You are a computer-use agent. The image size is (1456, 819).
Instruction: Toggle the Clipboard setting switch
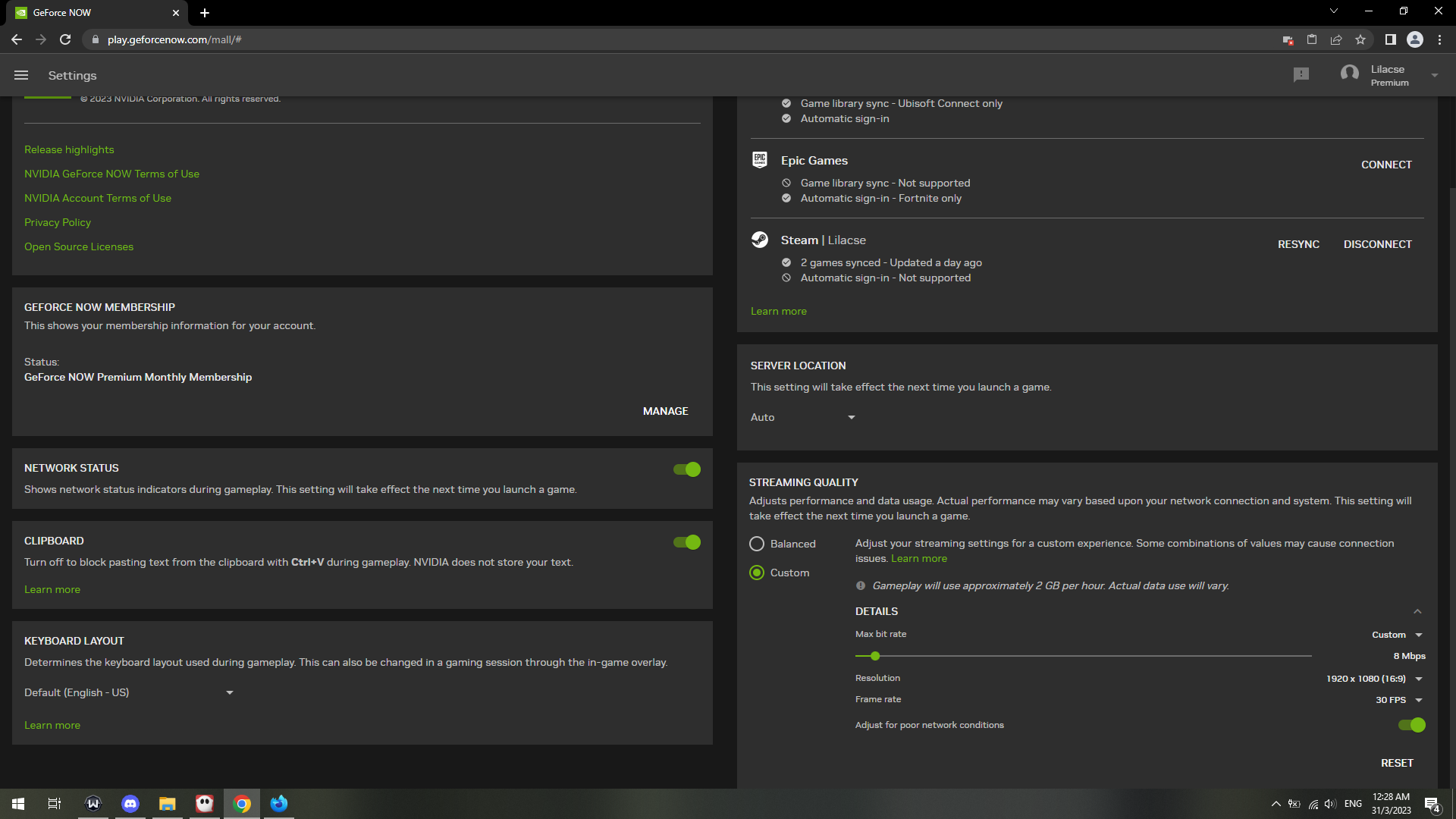point(687,542)
